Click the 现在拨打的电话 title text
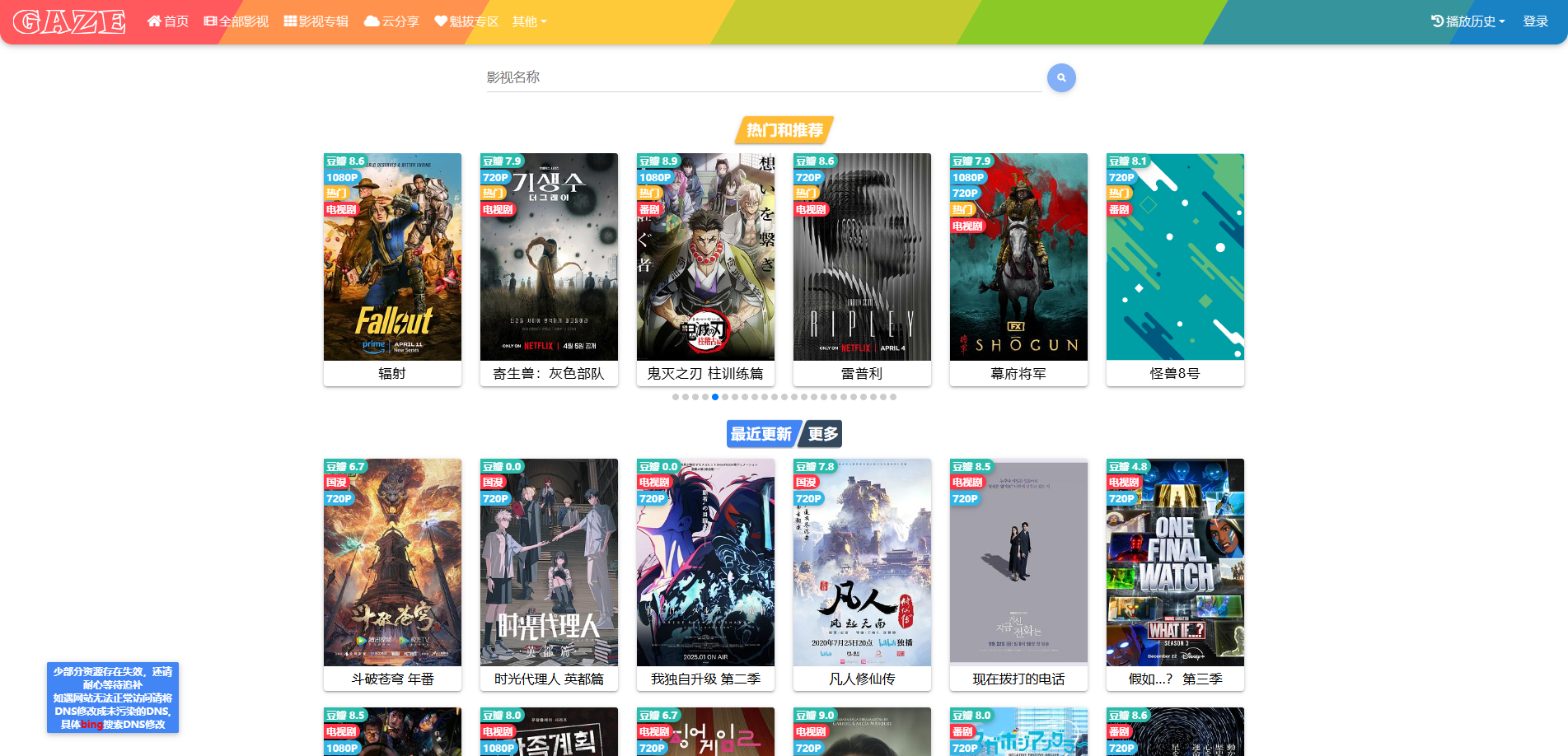This screenshot has width=1568, height=756. click(1018, 679)
